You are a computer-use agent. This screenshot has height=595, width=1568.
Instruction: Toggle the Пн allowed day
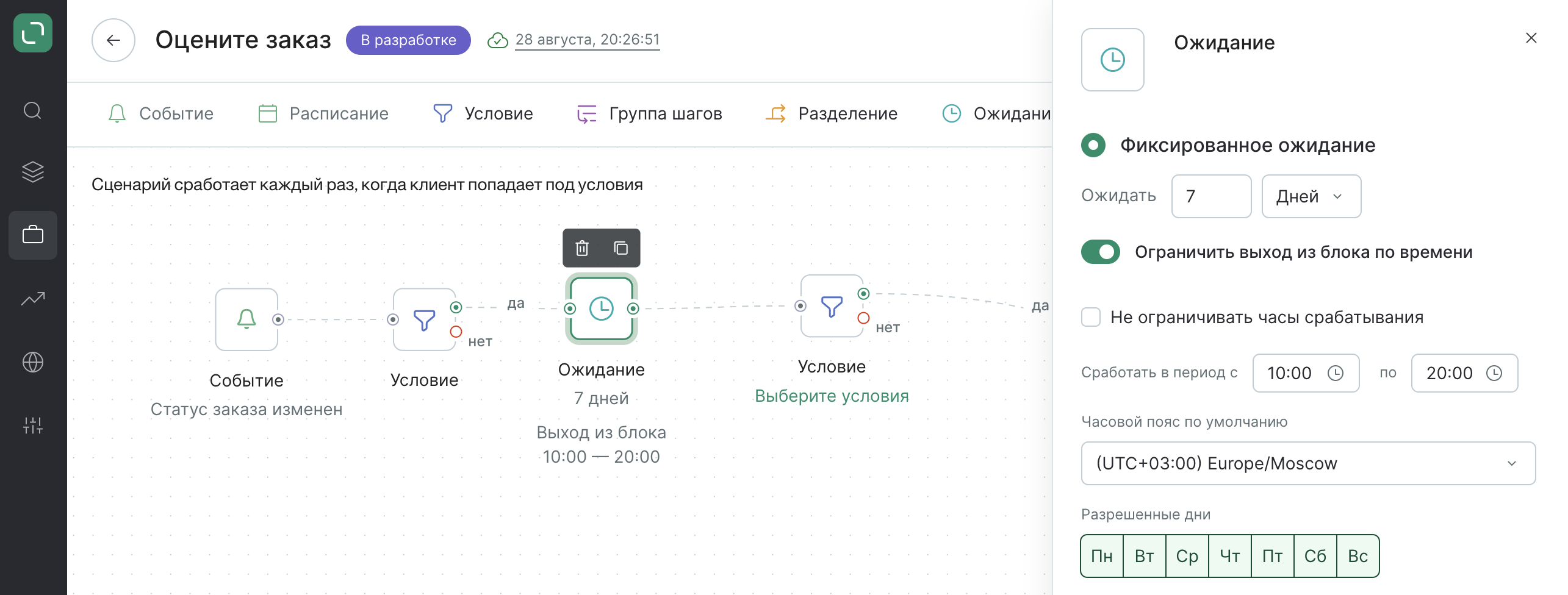[1102, 556]
